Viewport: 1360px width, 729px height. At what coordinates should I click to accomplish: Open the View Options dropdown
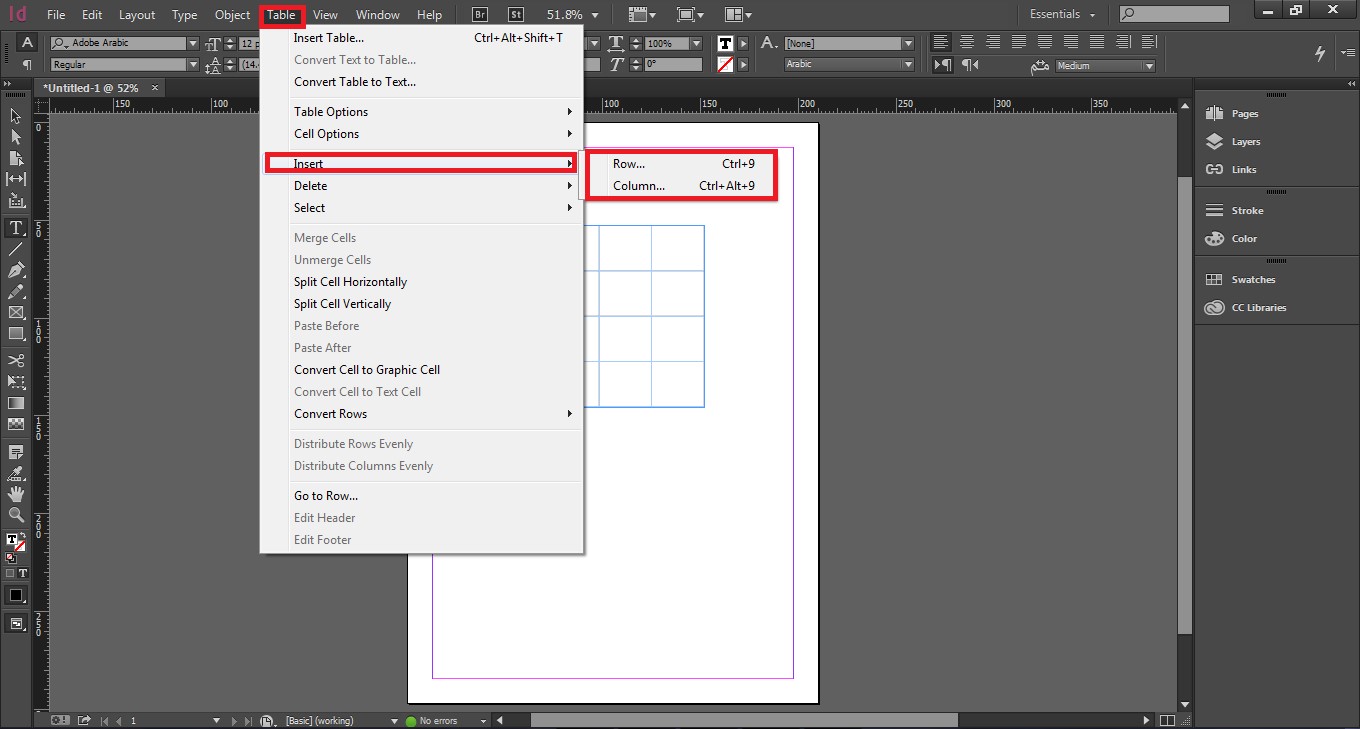(640, 15)
